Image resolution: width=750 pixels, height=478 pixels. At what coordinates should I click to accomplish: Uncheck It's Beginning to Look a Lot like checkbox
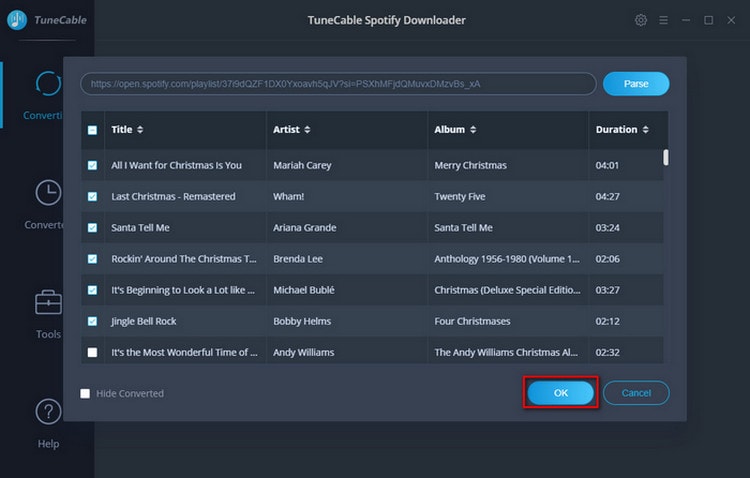coord(92,290)
